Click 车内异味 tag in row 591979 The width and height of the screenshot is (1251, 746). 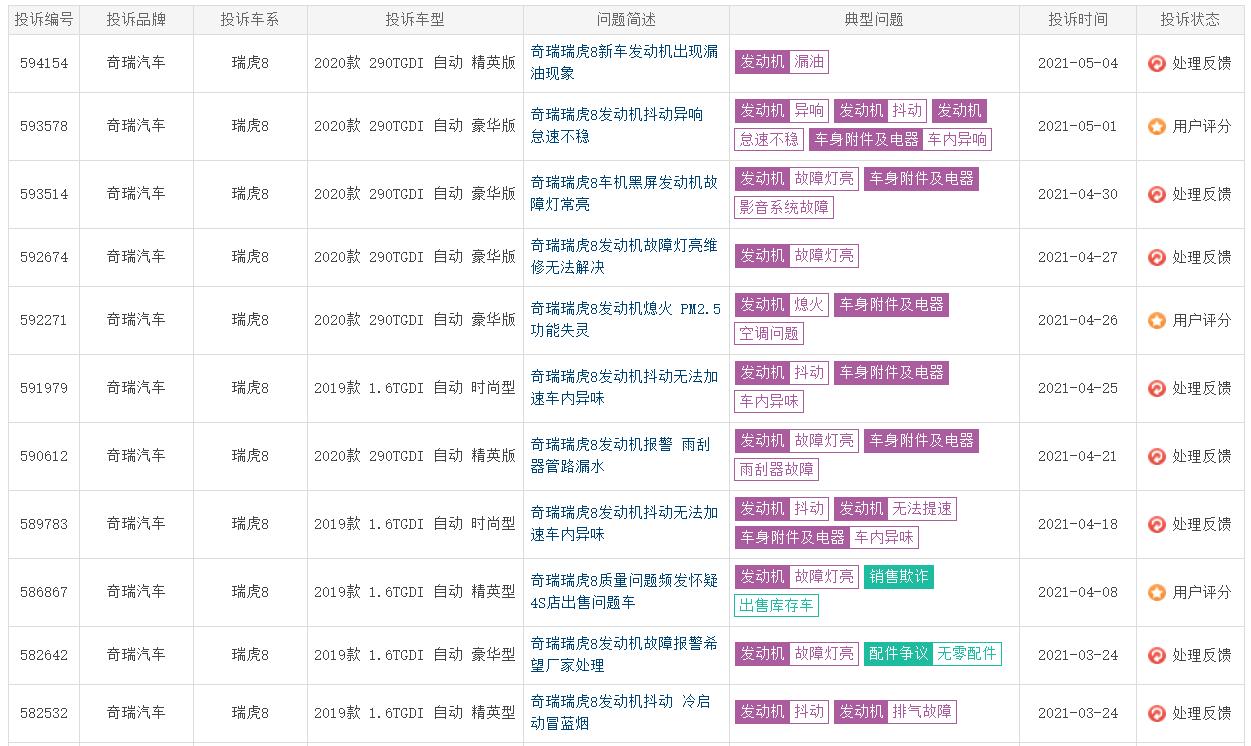[x=769, y=401]
